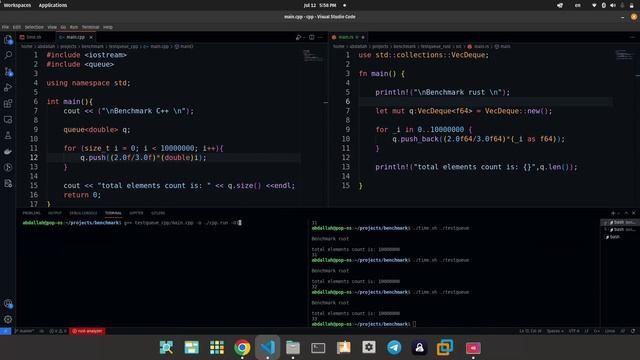
Task: Click the date and time in the top bar
Action: click(320, 5)
